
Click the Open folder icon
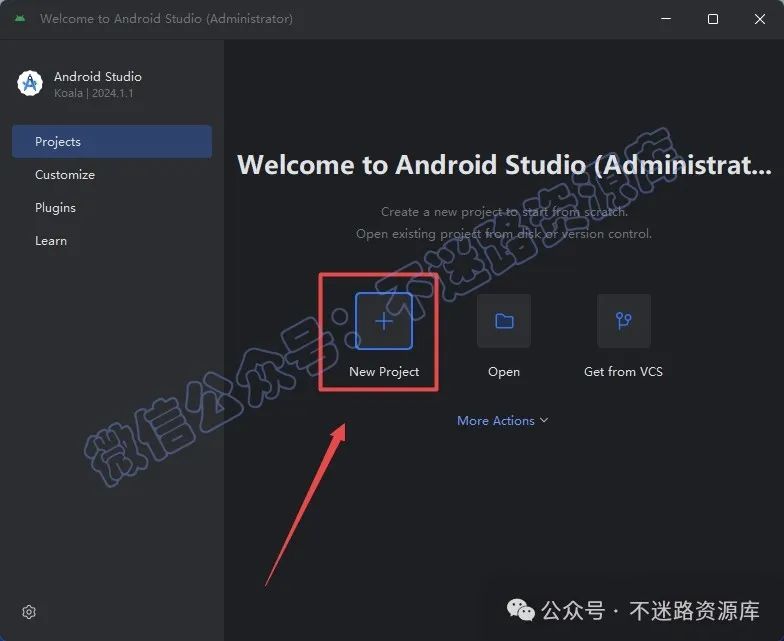(x=504, y=321)
